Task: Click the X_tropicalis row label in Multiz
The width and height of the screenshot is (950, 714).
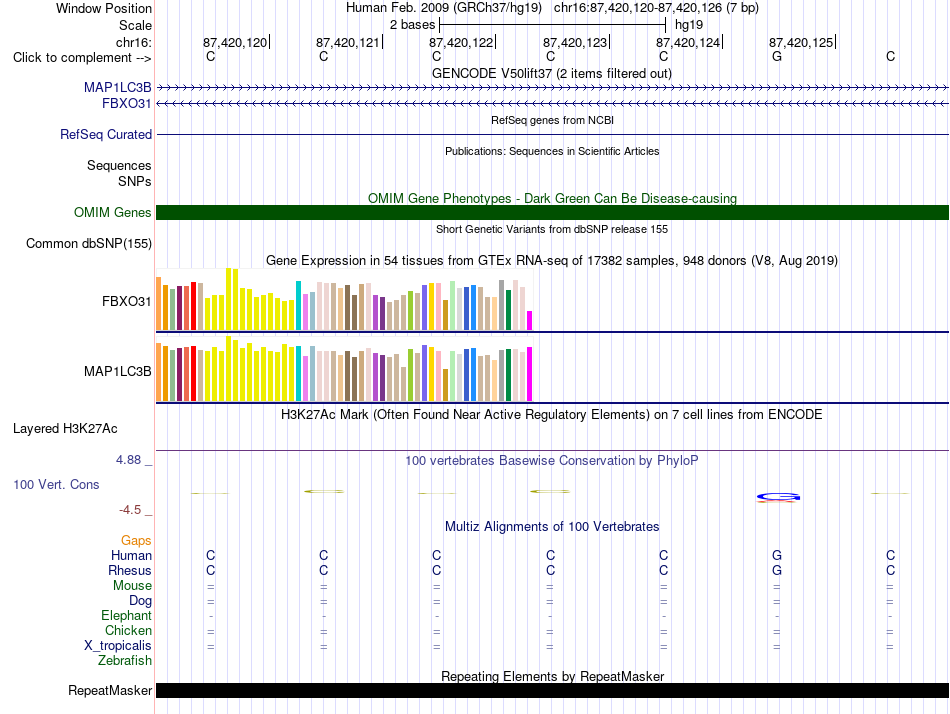Action: 118,646
